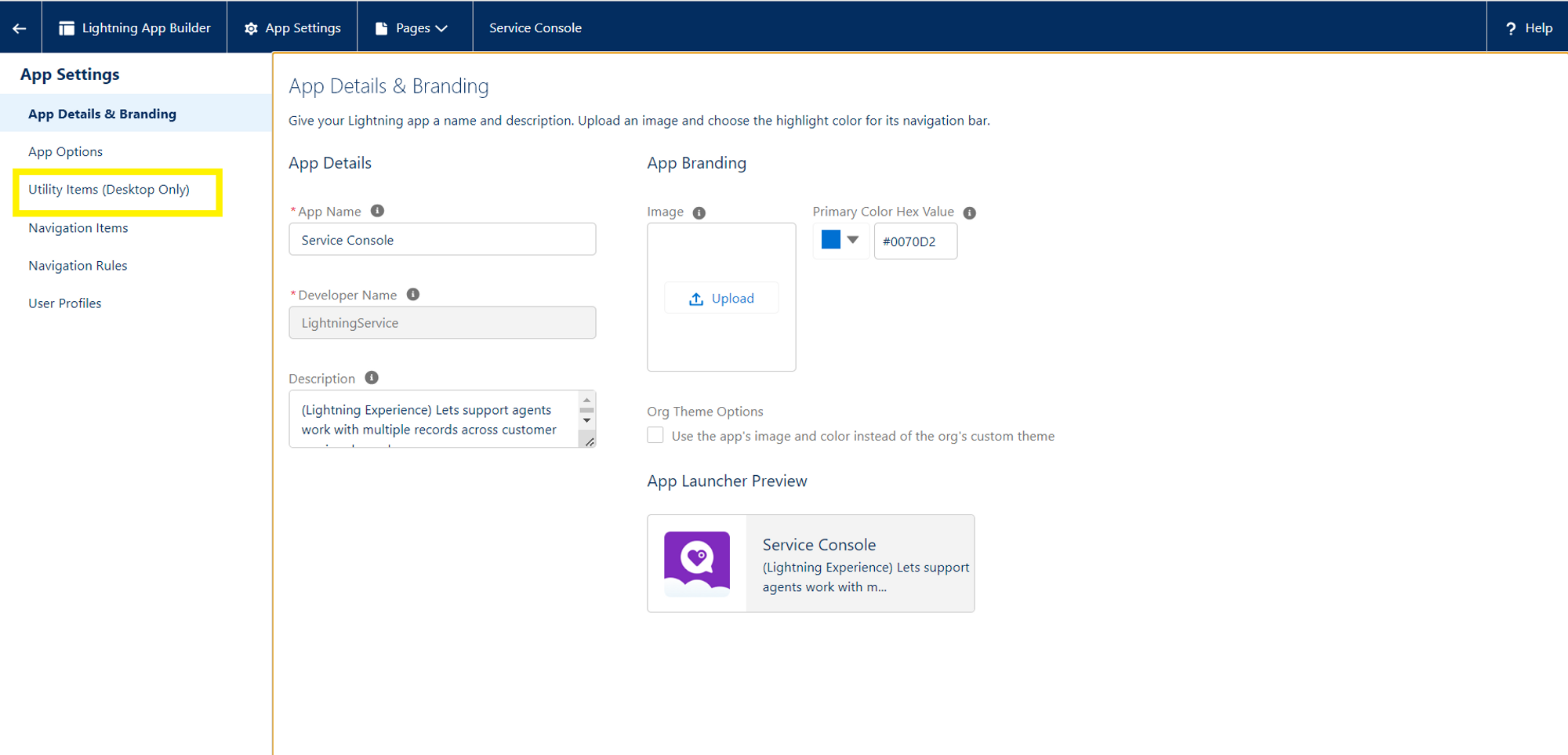Click the Lightning App Builder icon

(67, 28)
